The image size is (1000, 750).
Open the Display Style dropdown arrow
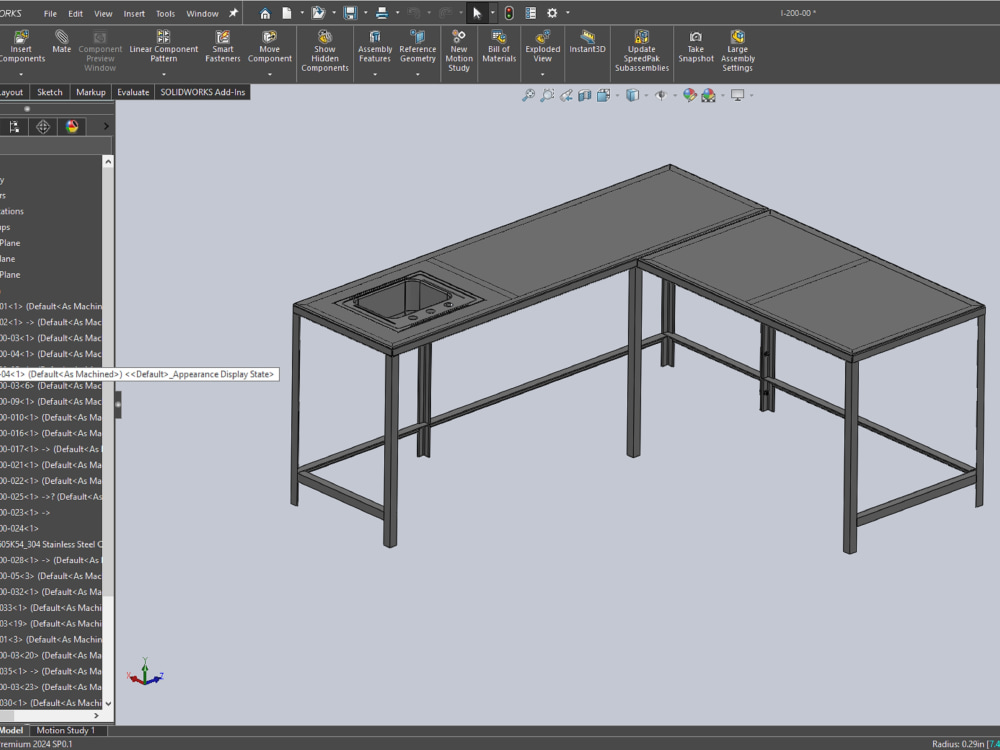[648, 96]
